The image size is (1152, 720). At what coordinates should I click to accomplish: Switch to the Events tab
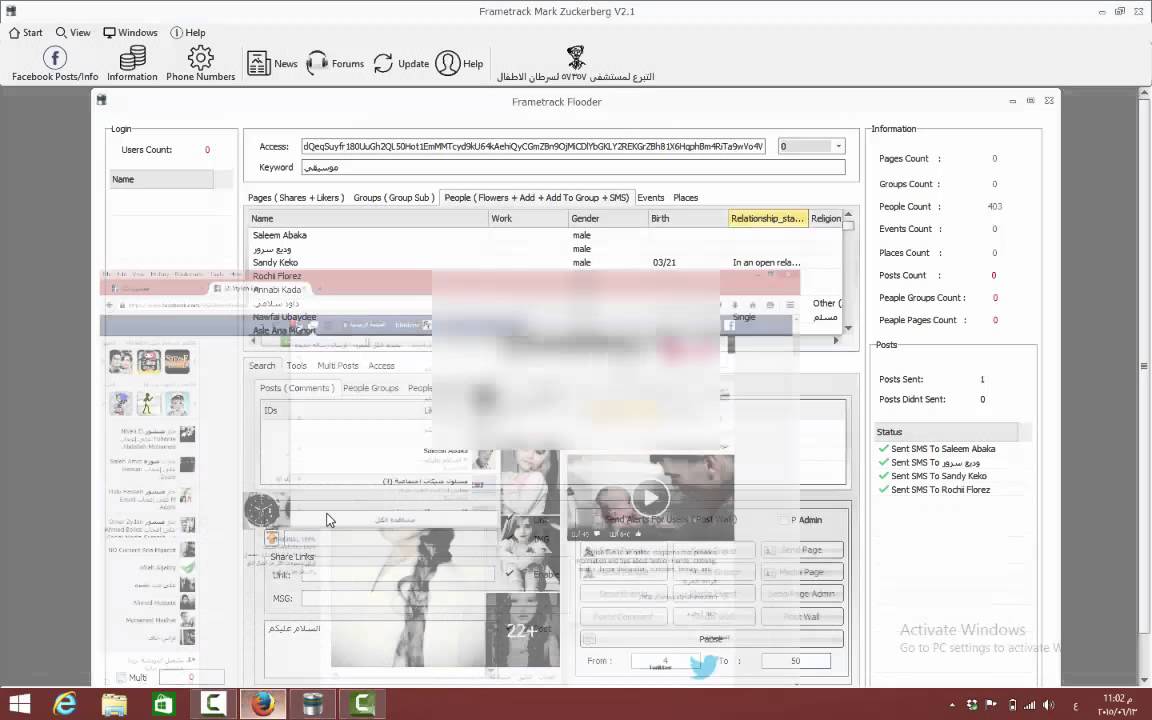click(x=651, y=198)
